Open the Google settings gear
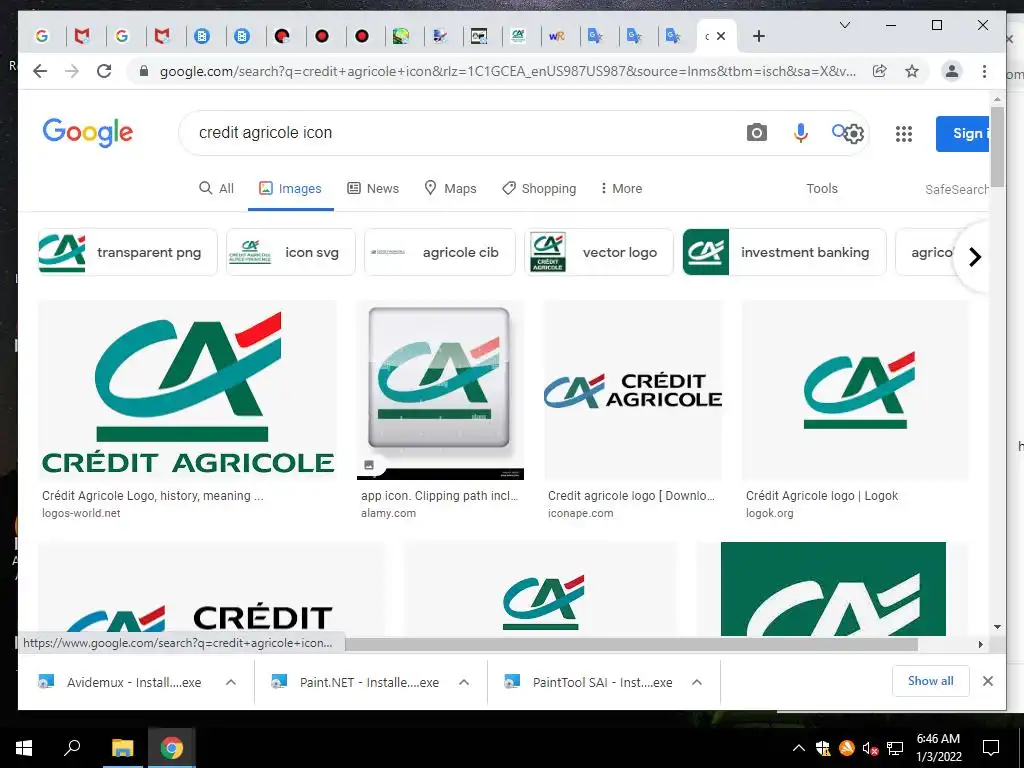This screenshot has width=1024, height=768. tap(854, 134)
